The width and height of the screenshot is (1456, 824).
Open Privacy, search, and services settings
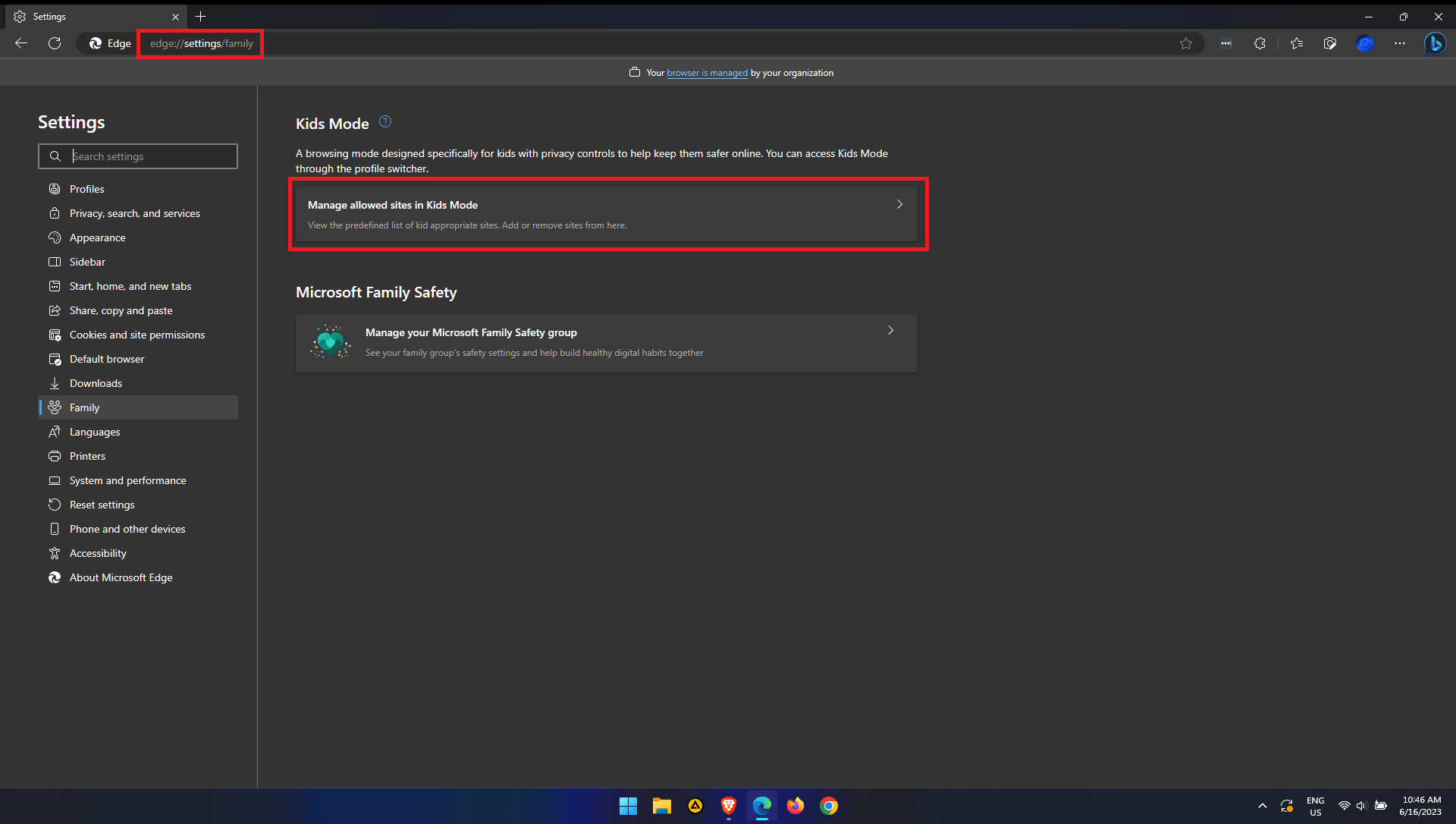click(138, 213)
